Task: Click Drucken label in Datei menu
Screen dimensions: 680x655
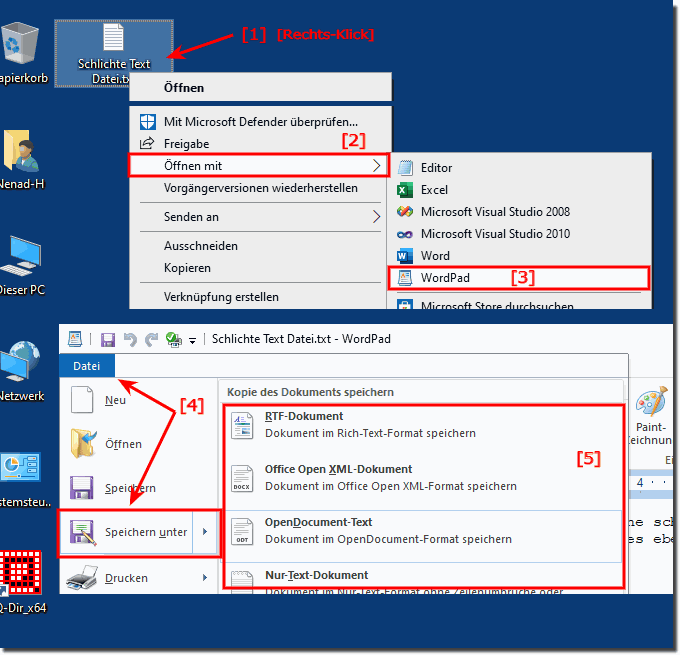Action: click(127, 578)
